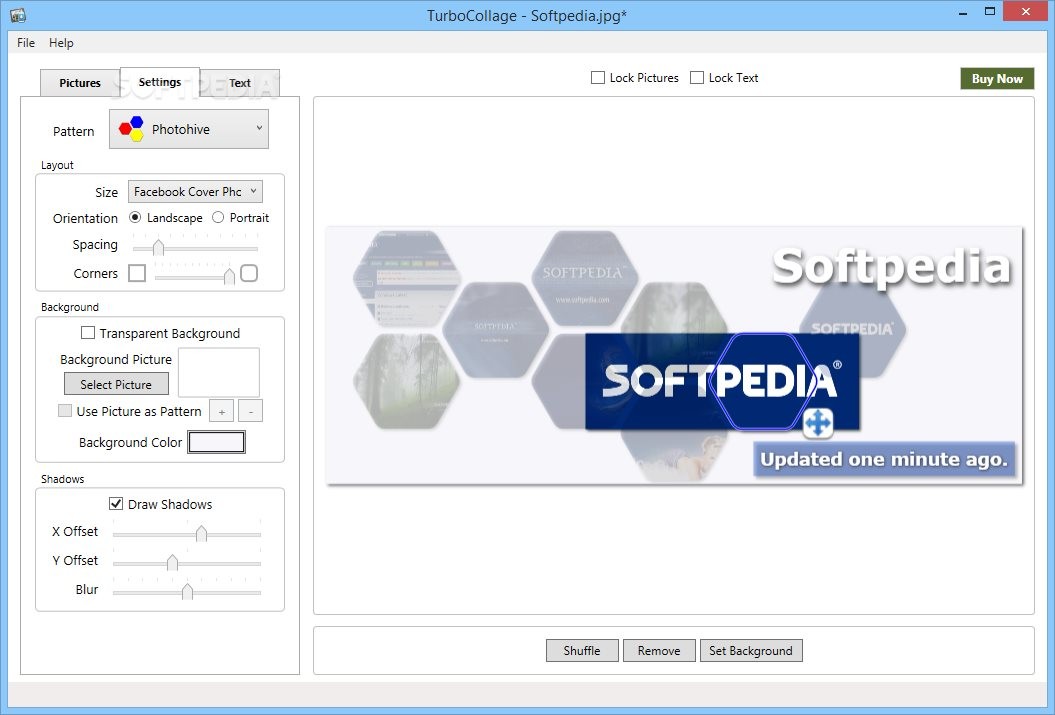This screenshot has width=1055, height=715.
Task: Click the Shuffle button
Action: pos(582,650)
